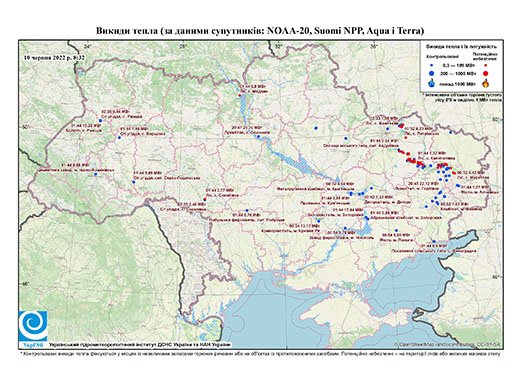Screen dimensions: 520x368
Task: Click the large red circle in legend
Action: point(486,73)
